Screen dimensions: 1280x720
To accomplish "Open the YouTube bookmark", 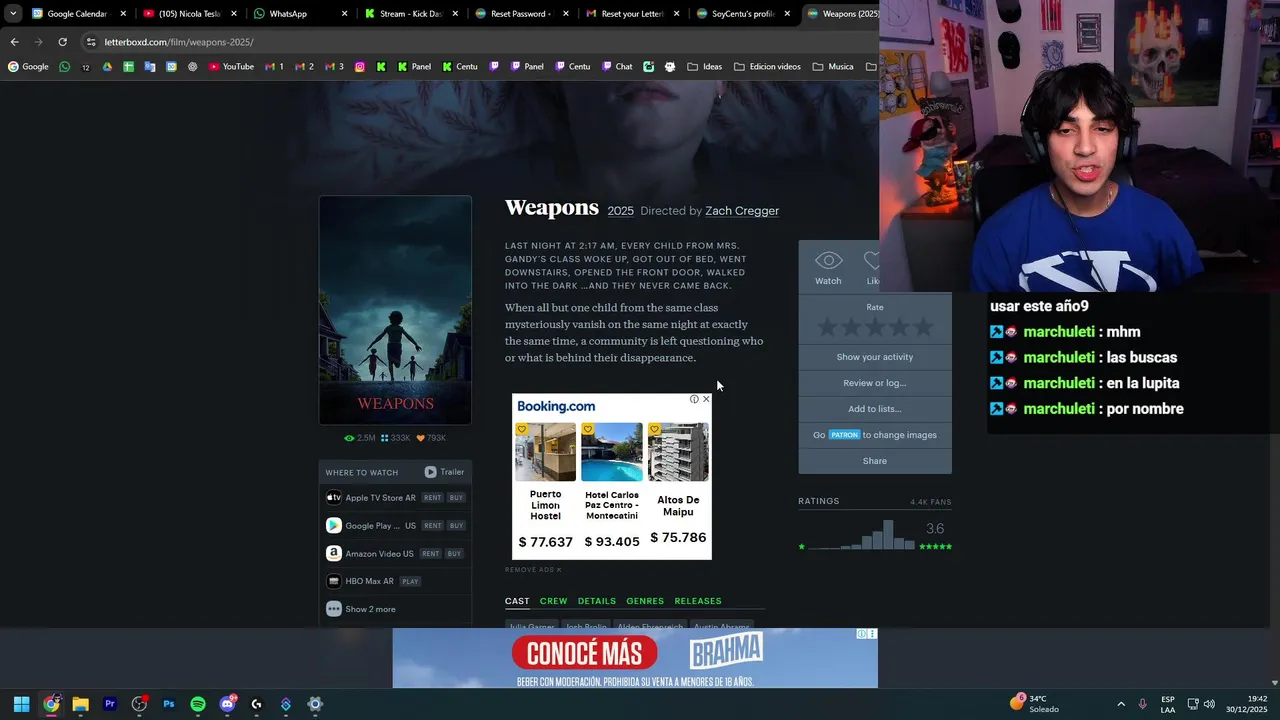I will click(x=231, y=67).
